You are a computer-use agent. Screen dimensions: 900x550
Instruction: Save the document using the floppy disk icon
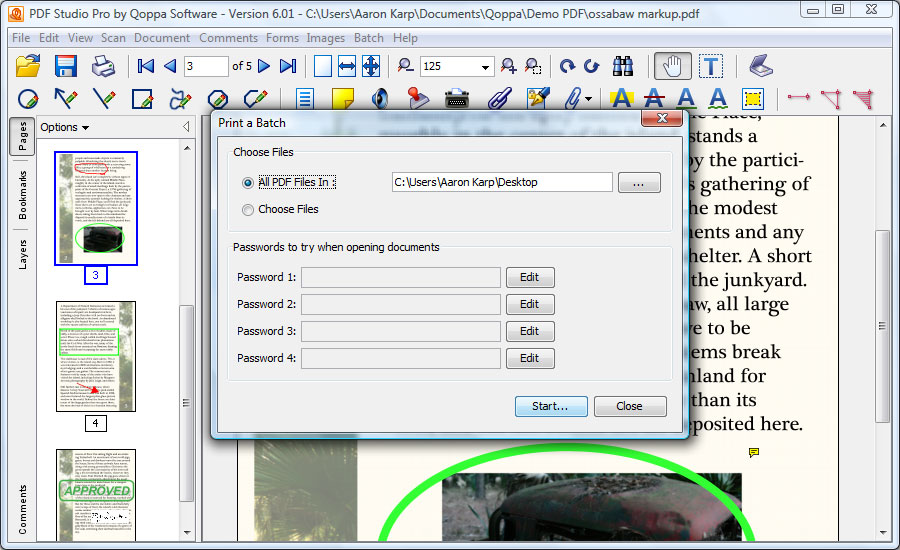pyautogui.click(x=66, y=66)
